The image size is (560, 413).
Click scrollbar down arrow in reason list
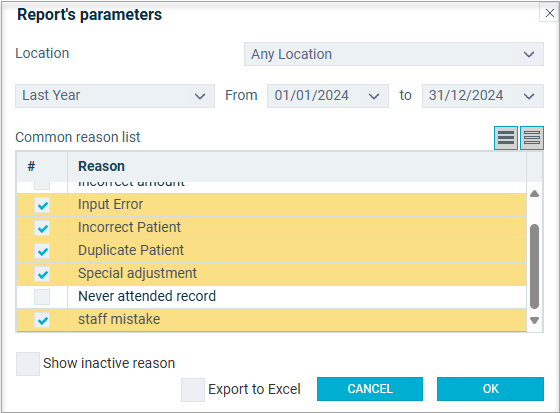534,320
